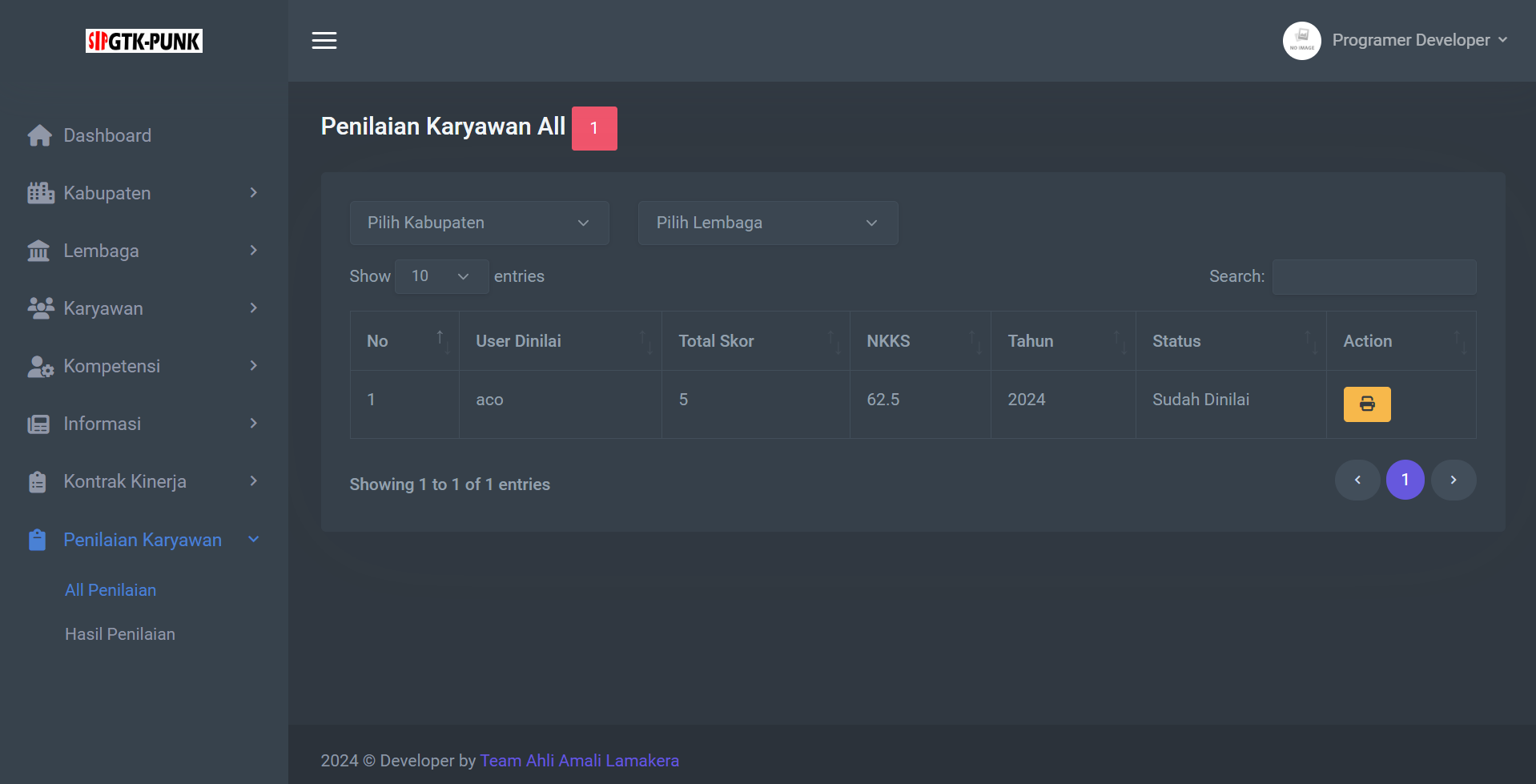The image size is (1536, 784).
Task: Select All Penilaian submenu item
Action: click(111, 590)
